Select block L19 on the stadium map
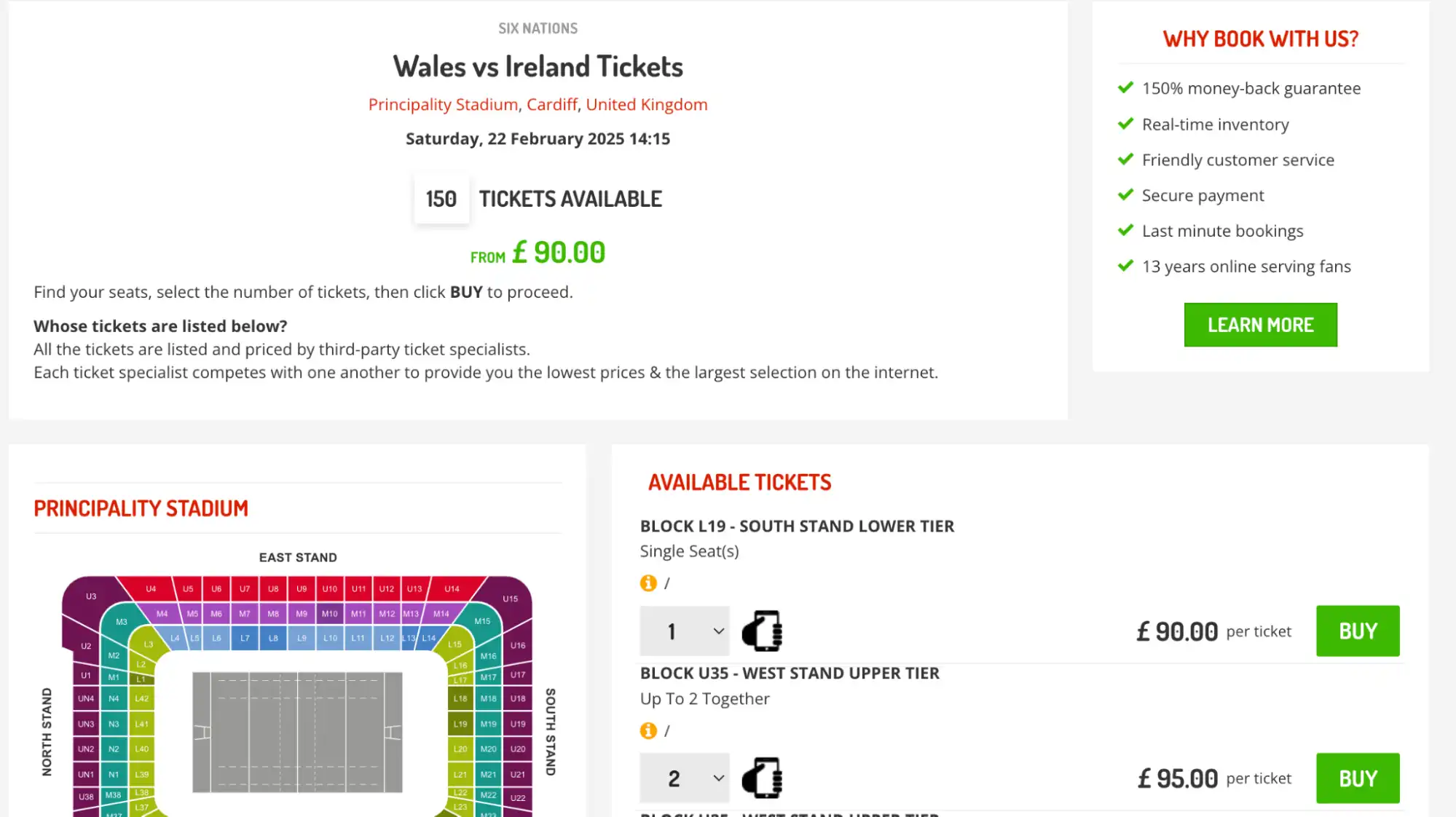 pyautogui.click(x=460, y=724)
